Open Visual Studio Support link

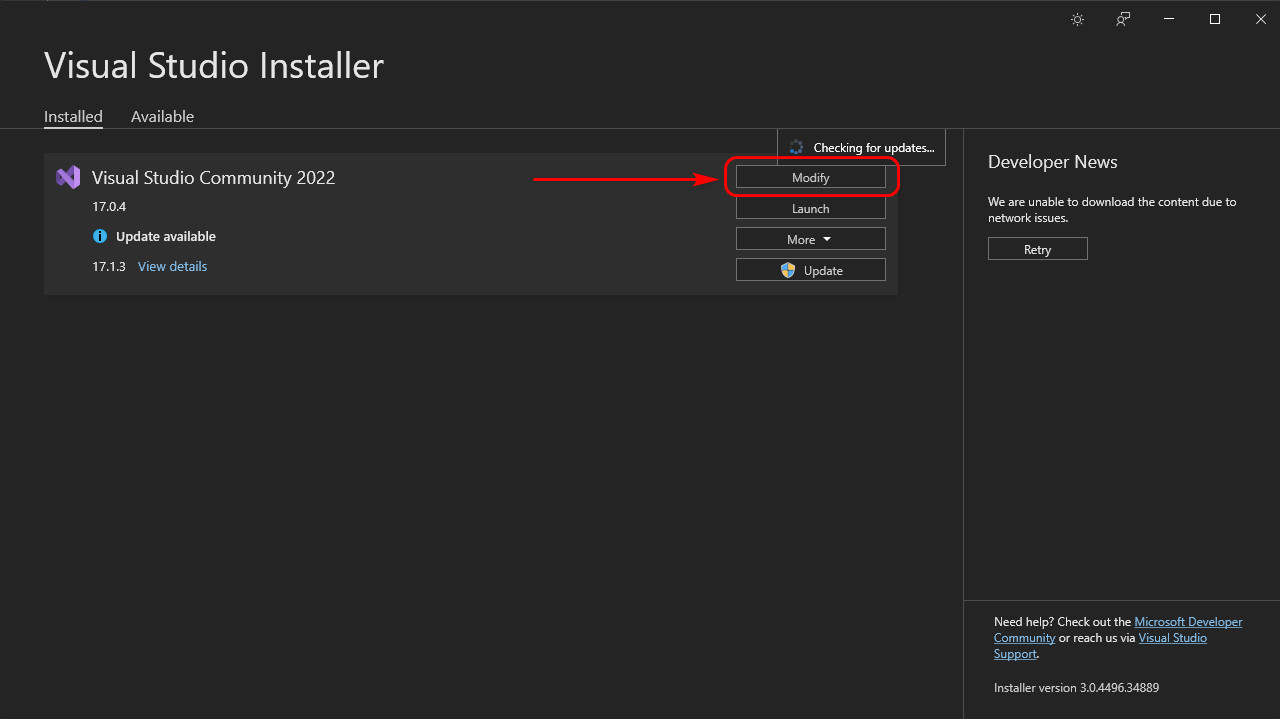(x=1100, y=646)
